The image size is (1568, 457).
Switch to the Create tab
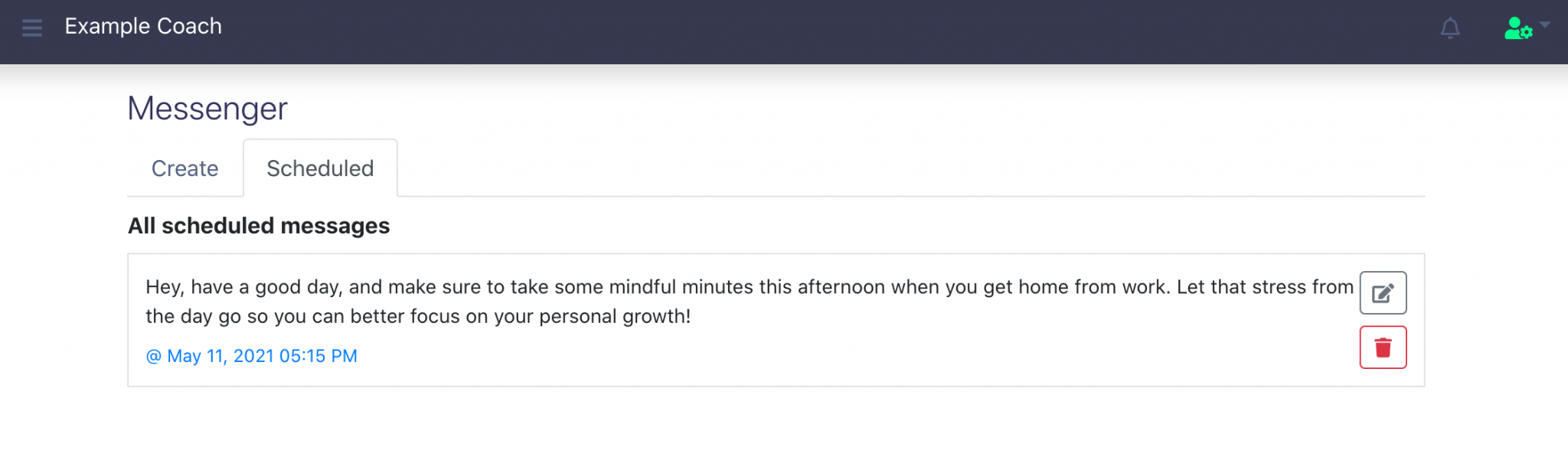(x=185, y=168)
